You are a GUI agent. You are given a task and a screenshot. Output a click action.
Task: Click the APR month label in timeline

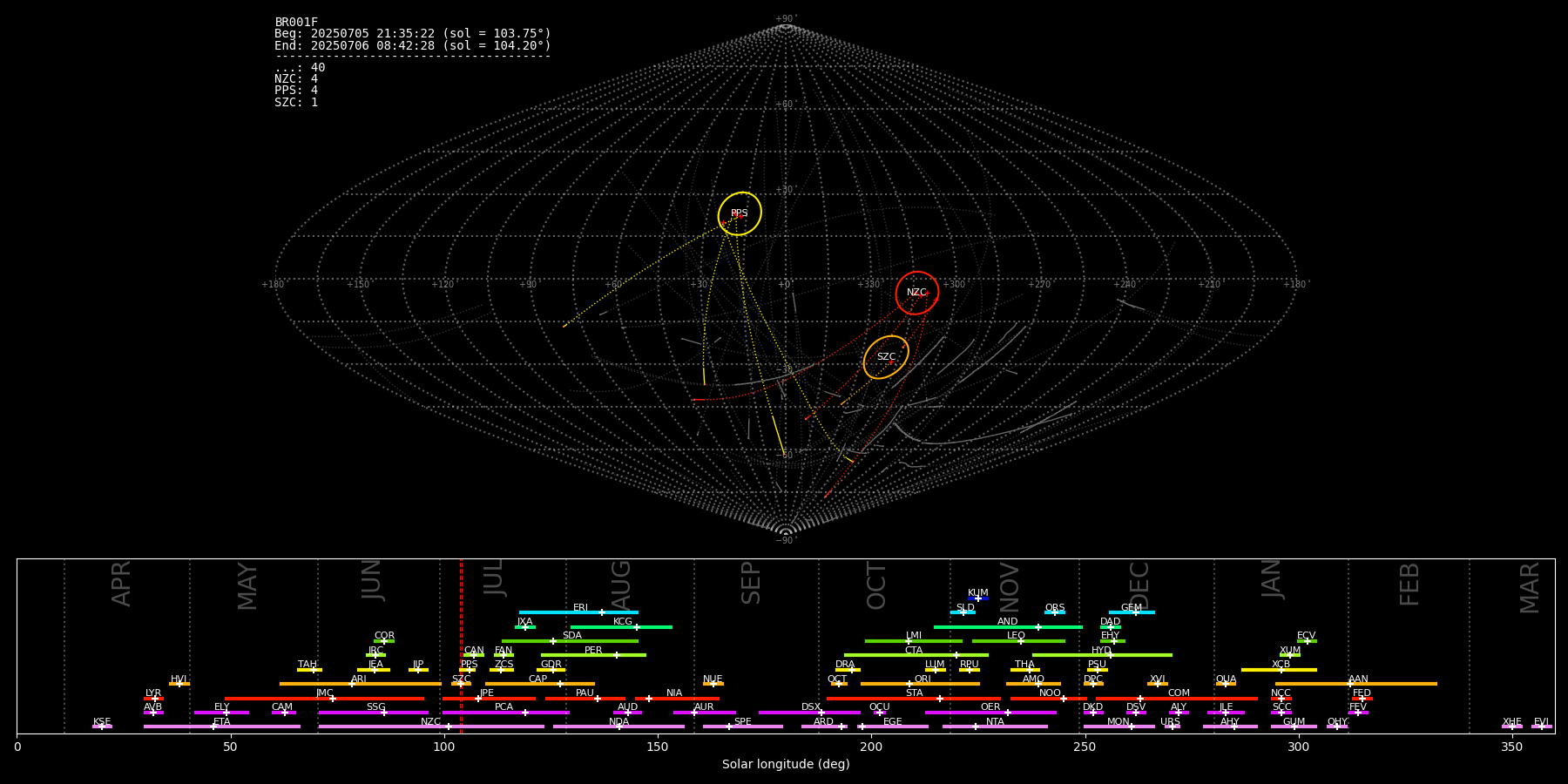click(122, 583)
